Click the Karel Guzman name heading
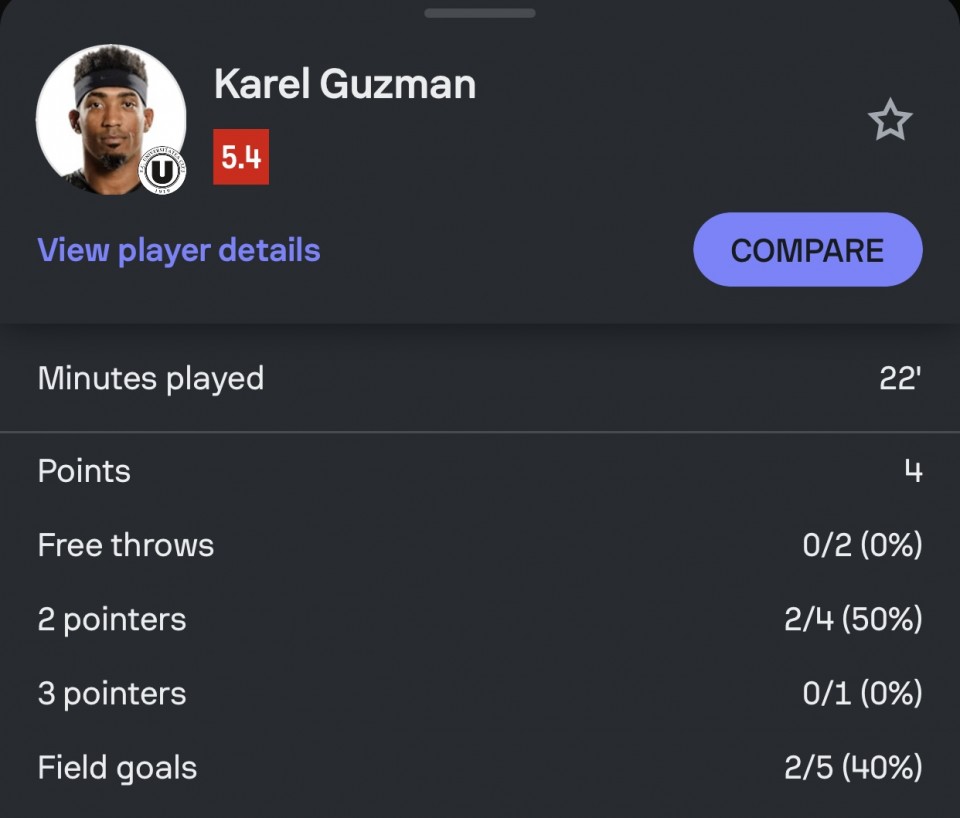Image resolution: width=960 pixels, height=818 pixels. pyautogui.click(x=345, y=85)
